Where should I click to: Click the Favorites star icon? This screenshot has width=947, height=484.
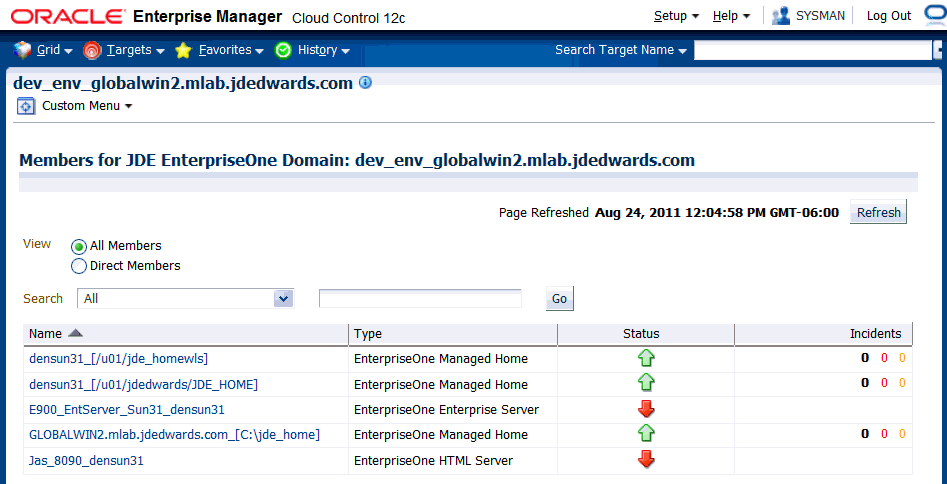click(183, 51)
